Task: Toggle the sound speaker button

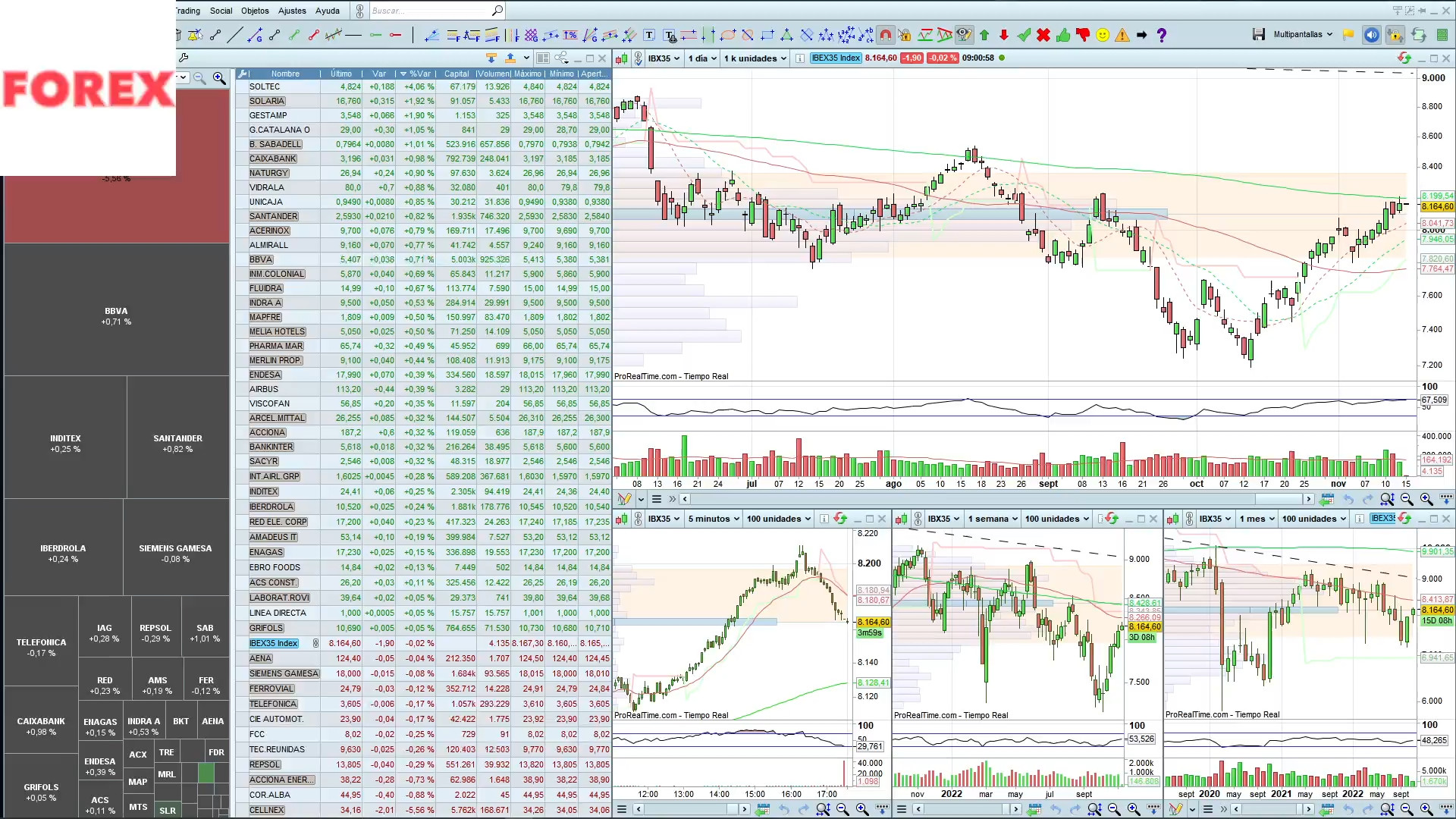Action: 1371,35
